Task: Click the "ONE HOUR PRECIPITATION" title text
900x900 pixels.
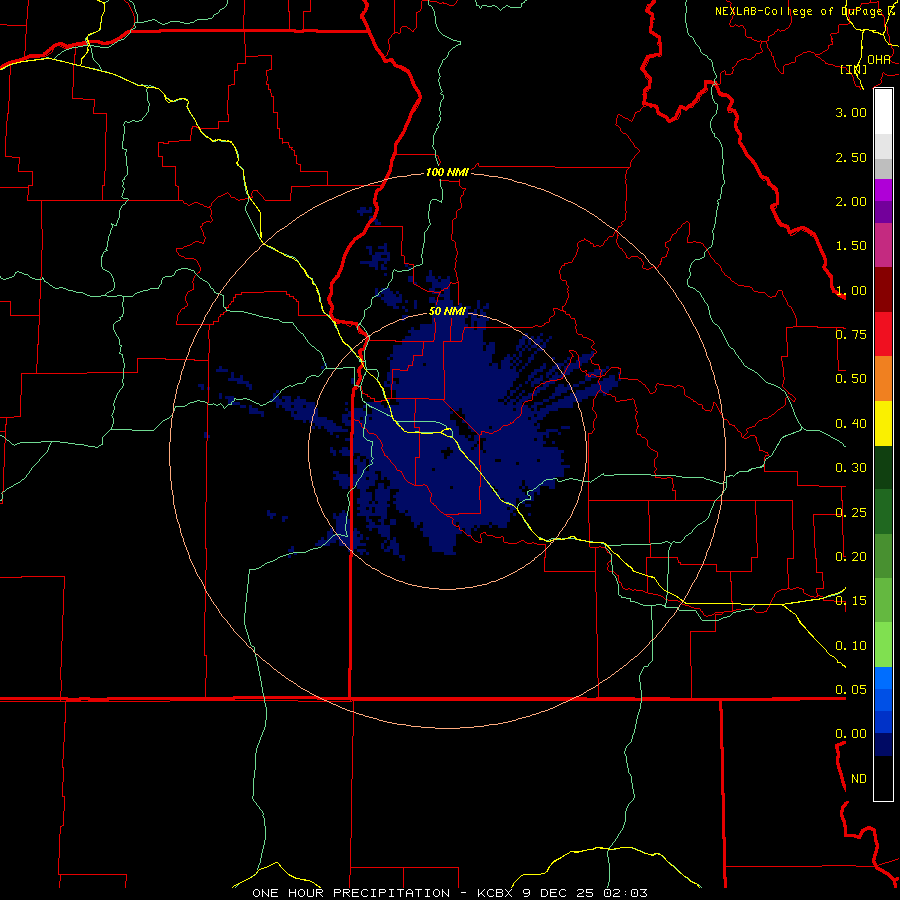Action: point(351,893)
